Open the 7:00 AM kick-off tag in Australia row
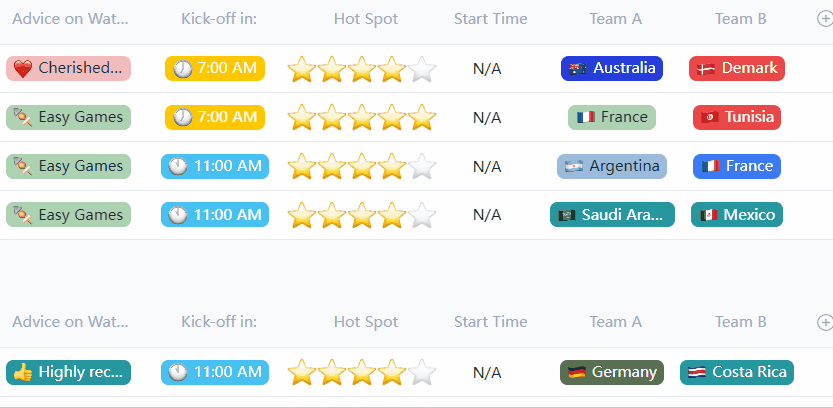The width and height of the screenshot is (833, 408). [215, 68]
